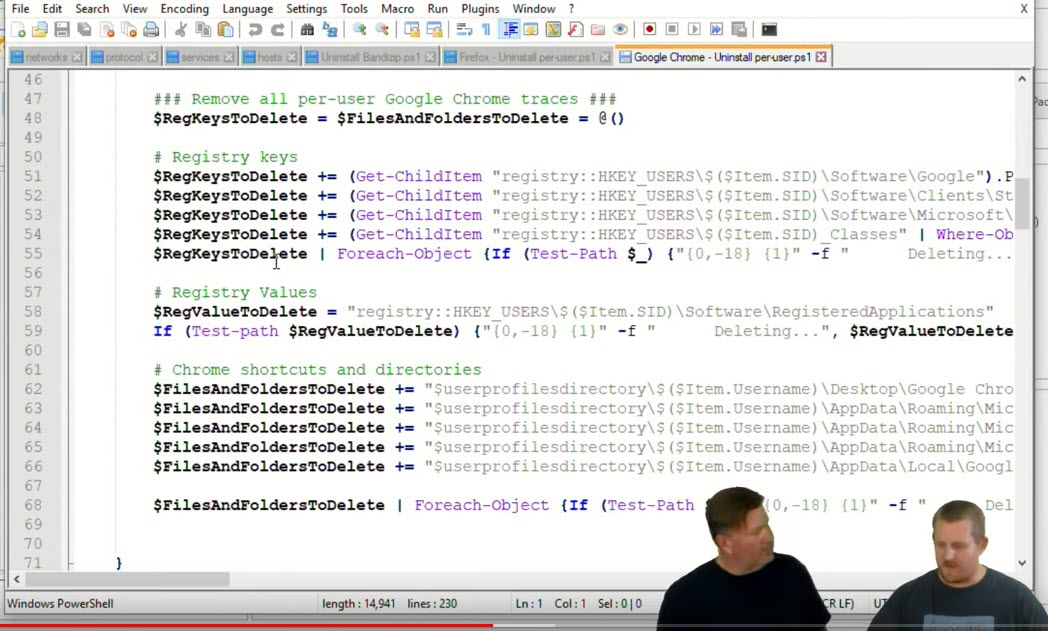Image resolution: width=1048 pixels, height=631 pixels.
Task: Open the Edit menu
Action: 52,9
